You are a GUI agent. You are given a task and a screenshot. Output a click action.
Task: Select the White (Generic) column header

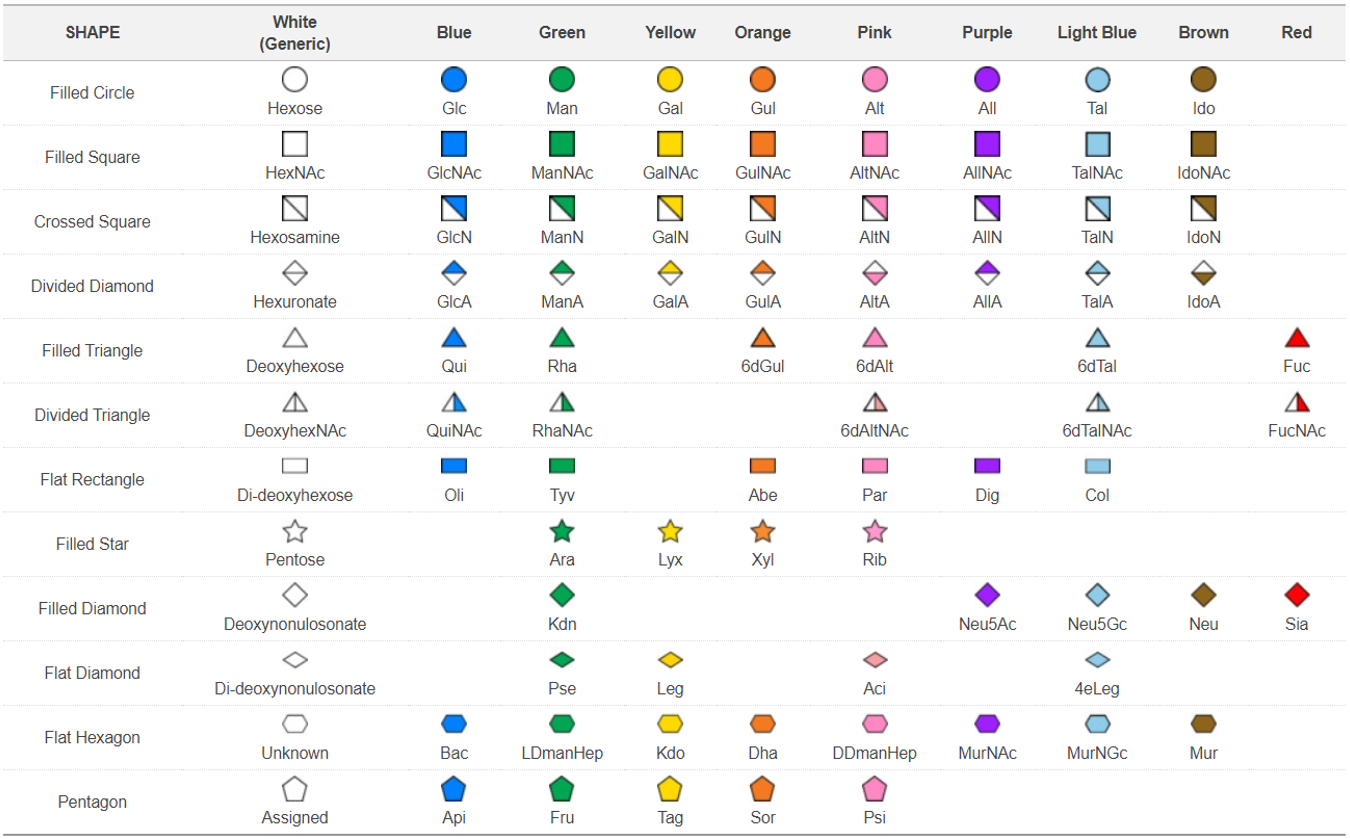click(295, 33)
